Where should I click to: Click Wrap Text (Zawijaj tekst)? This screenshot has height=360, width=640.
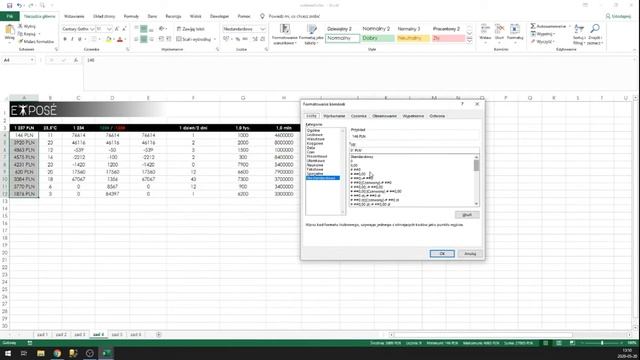[x=191, y=29]
